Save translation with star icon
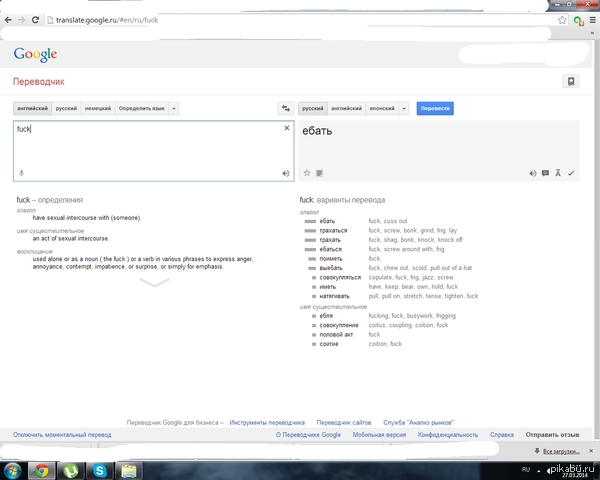 tap(307, 173)
